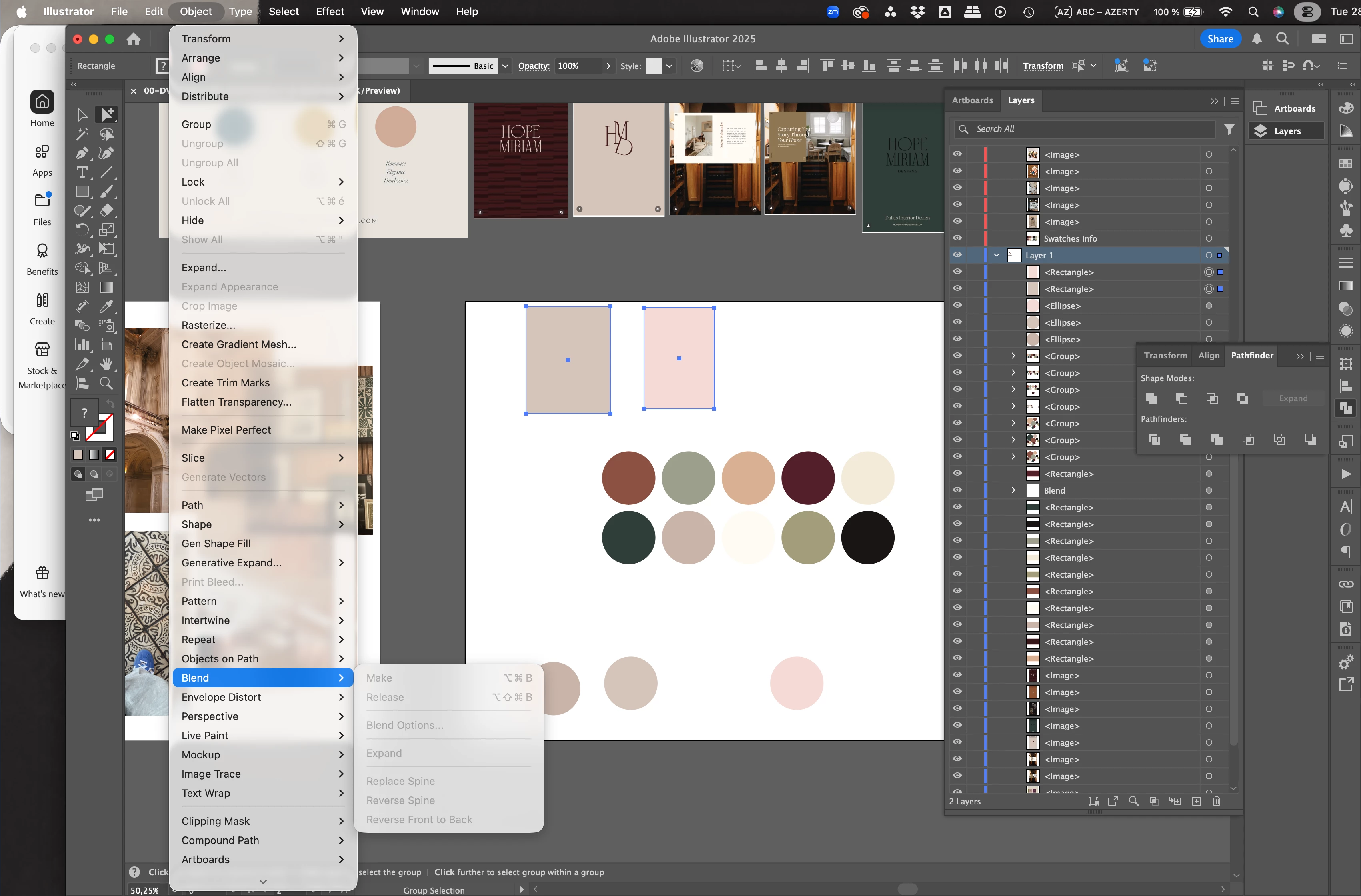This screenshot has height=896, width=1361.
Task: Select the Hand tool
Action: click(x=106, y=364)
